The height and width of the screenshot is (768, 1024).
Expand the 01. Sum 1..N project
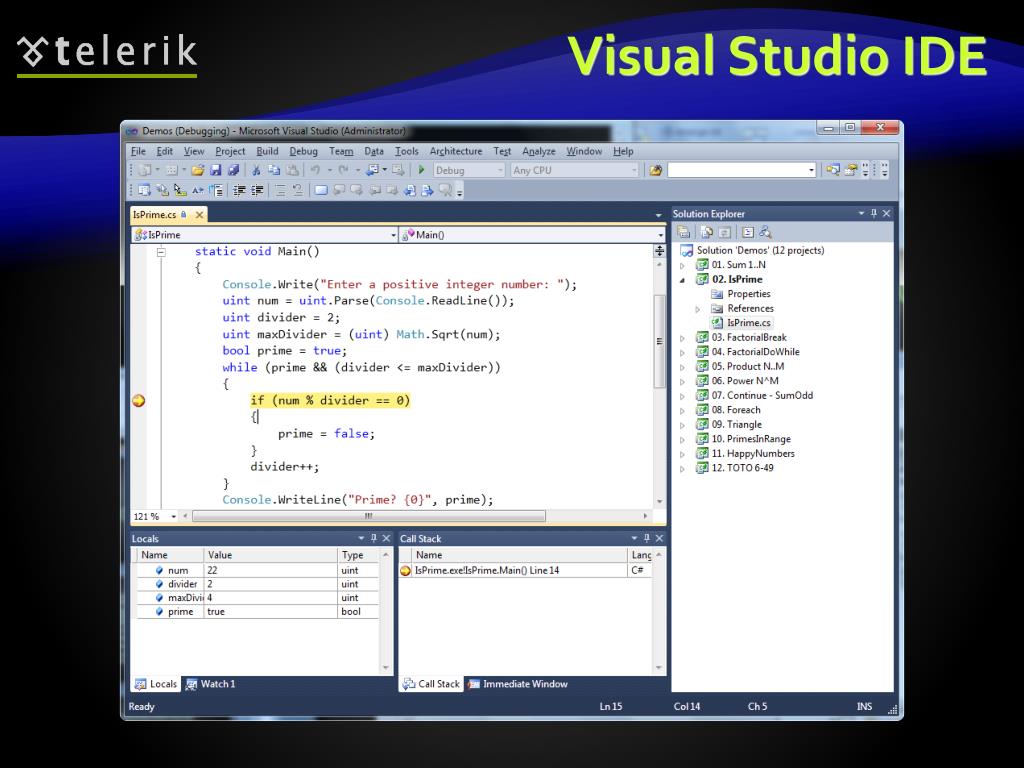click(682, 266)
